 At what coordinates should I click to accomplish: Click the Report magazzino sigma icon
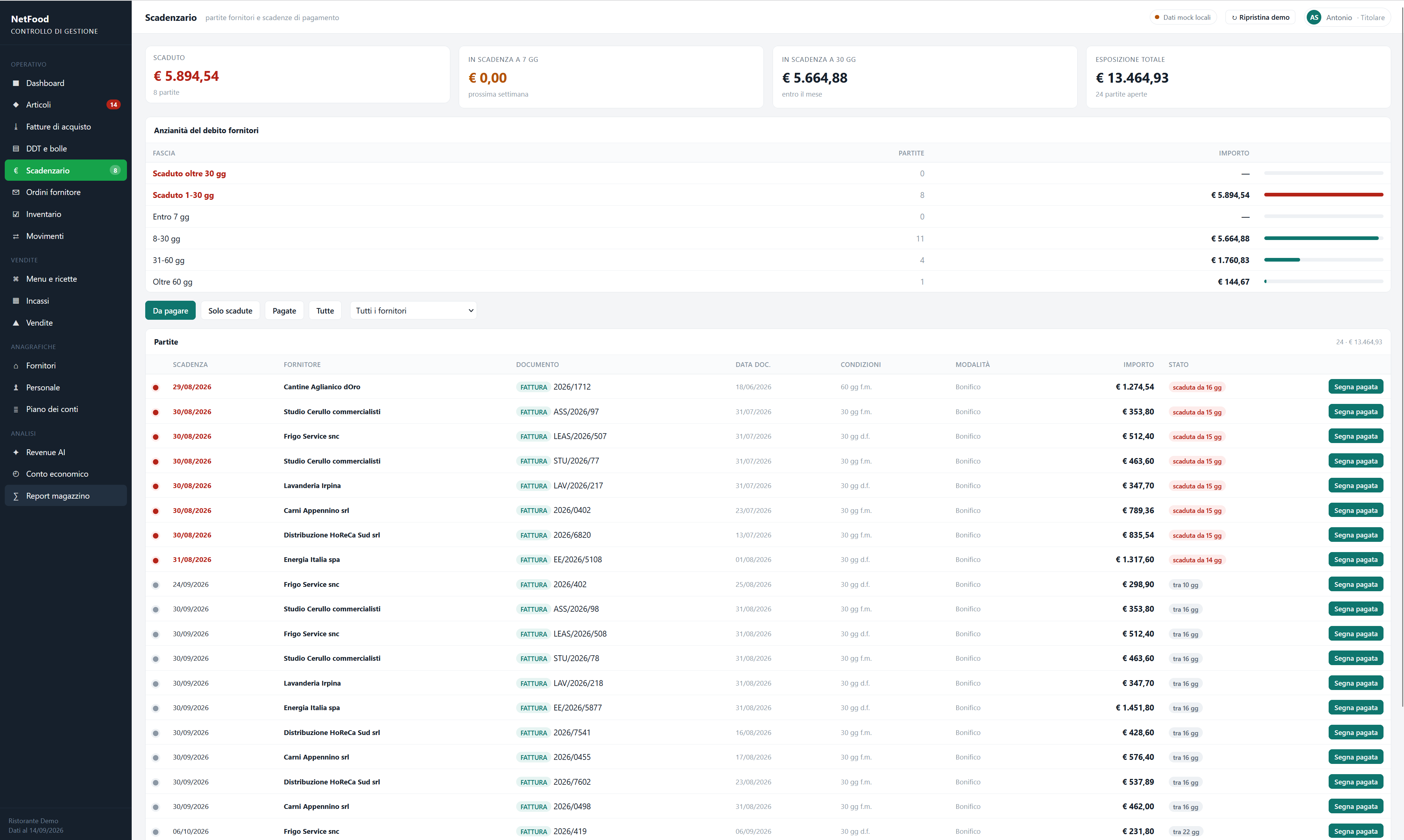coord(16,496)
